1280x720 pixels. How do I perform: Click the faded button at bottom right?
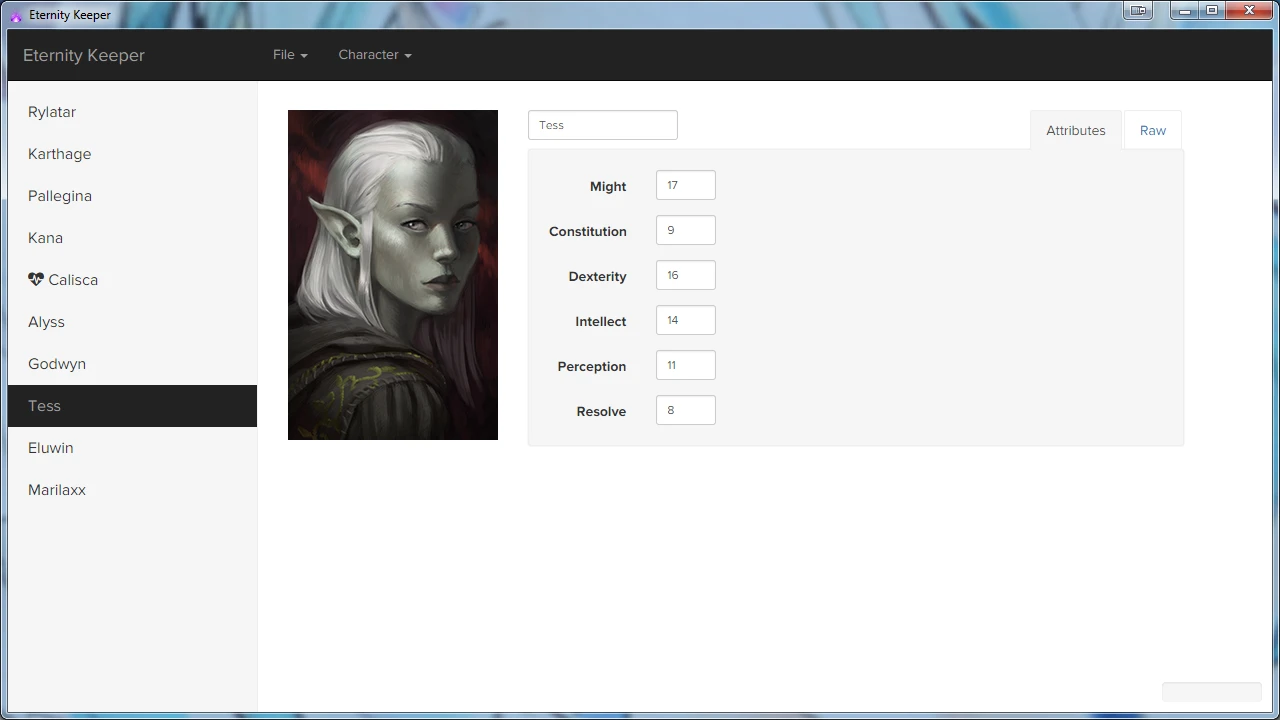[1211, 692]
